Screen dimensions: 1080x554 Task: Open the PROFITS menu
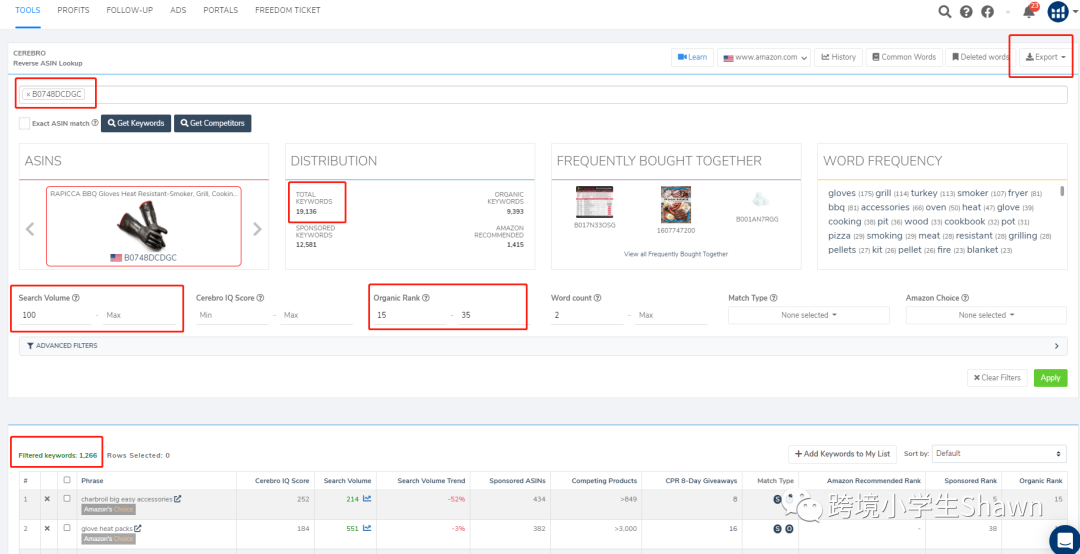[73, 10]
